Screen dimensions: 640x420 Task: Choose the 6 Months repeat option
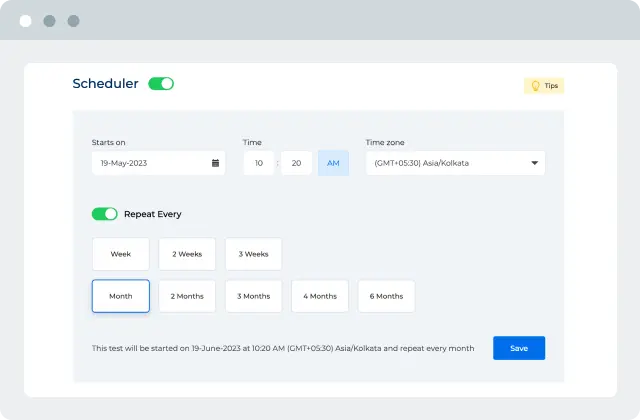386,296
